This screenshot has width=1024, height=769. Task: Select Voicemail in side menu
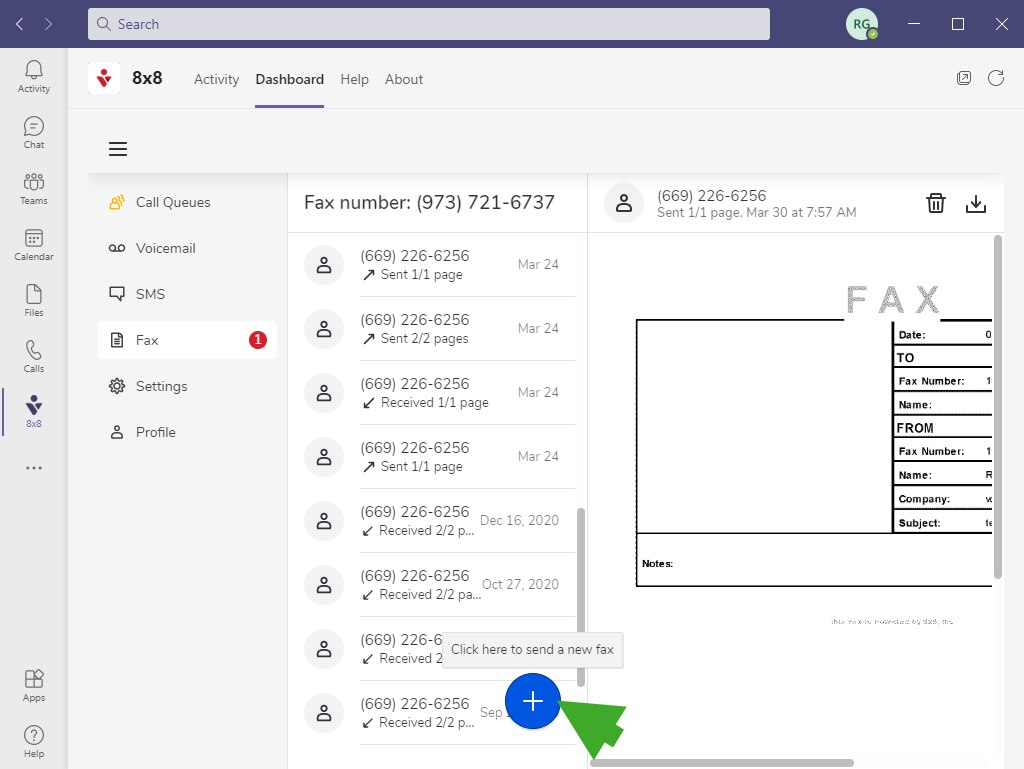[165, 248]
